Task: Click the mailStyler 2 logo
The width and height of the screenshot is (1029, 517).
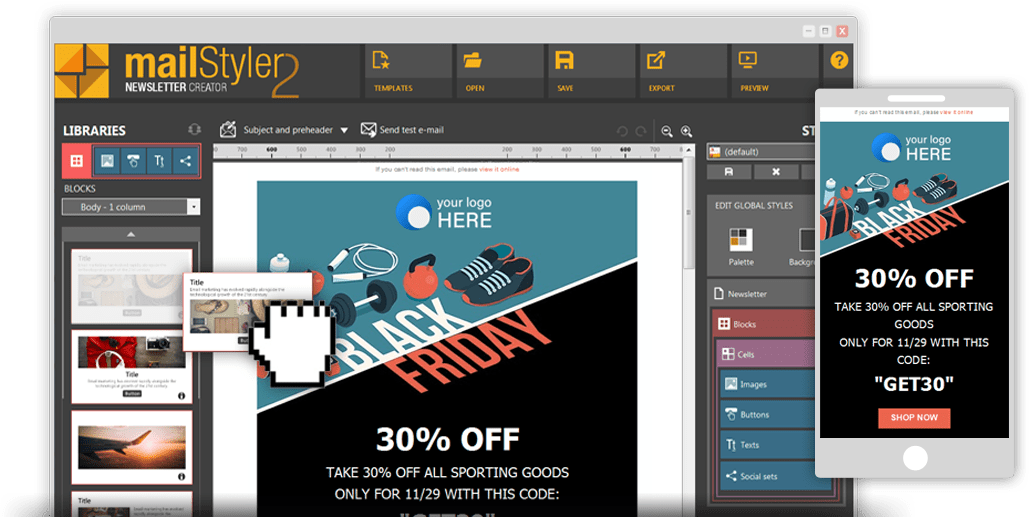Action: coord(177,71)
